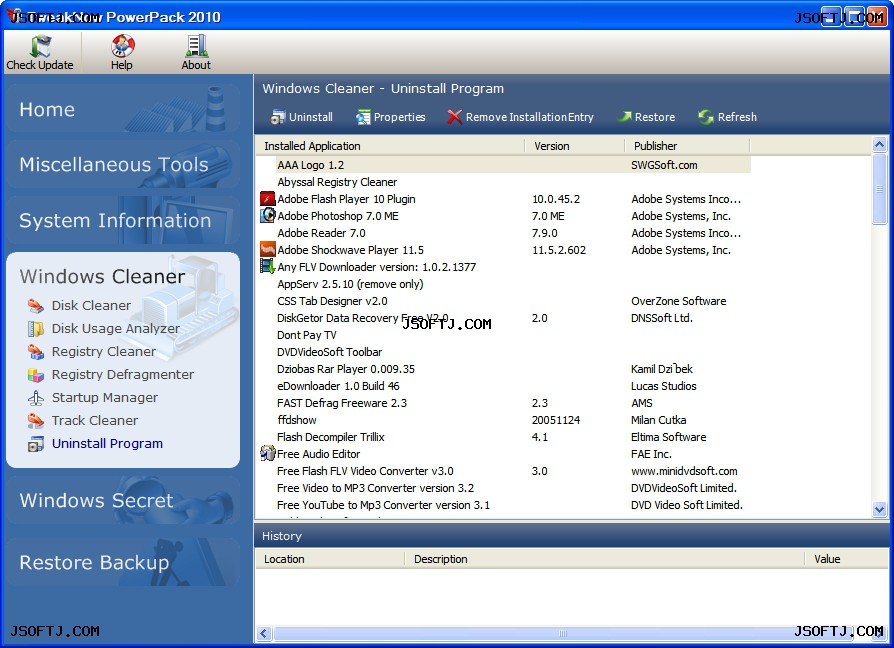This screenshot has width=894, height=648.
Task: Click the Adobe Photoshop 7.0 ME icon
Action: tap(268, 215)
